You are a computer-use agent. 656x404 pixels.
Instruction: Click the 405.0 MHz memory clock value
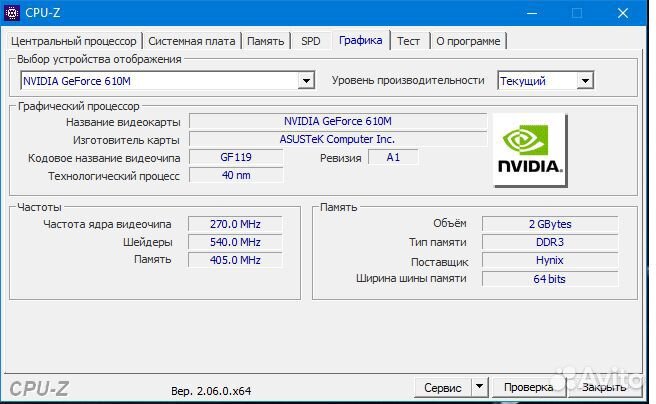coord(235,260)
